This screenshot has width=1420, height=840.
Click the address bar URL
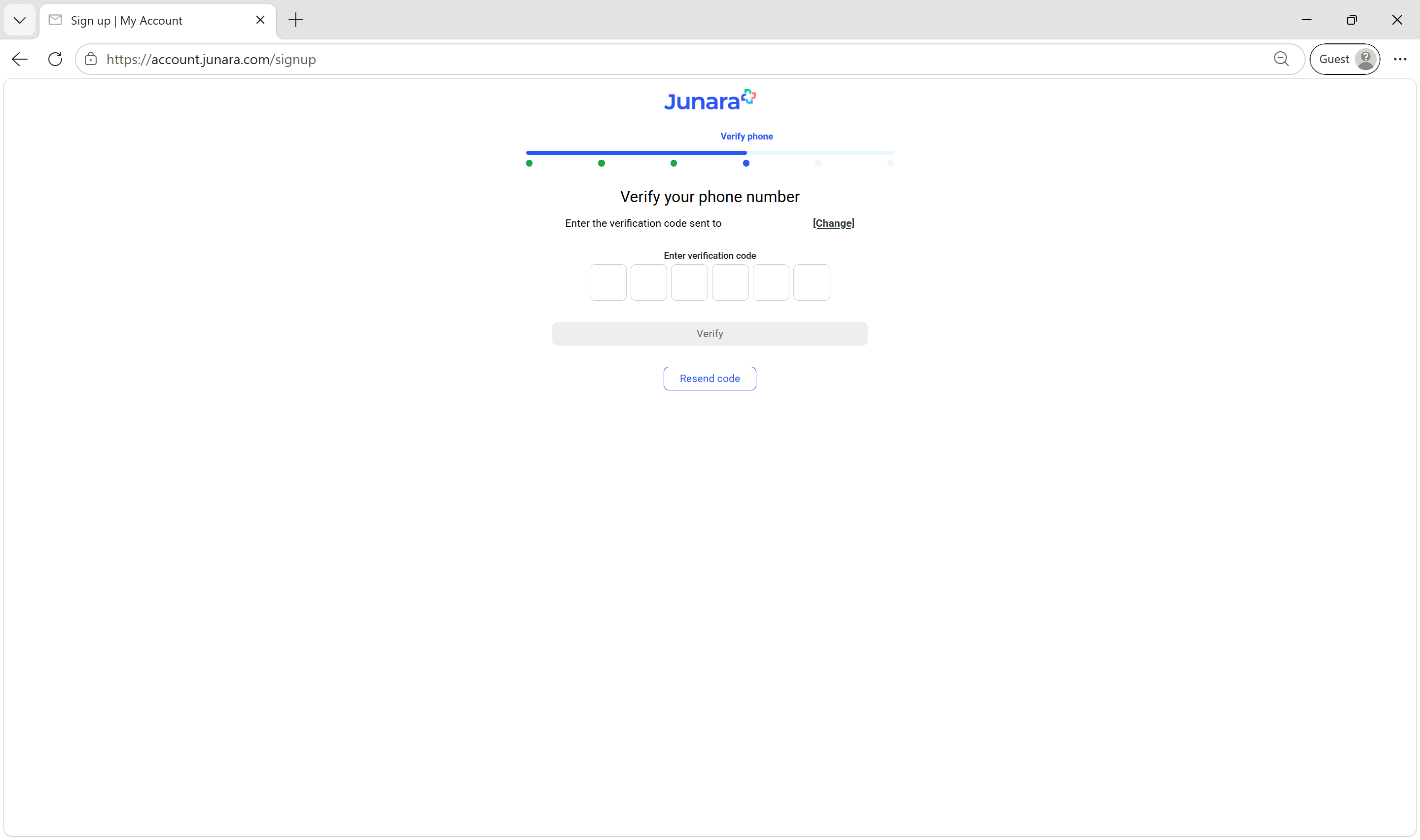pyautogui.click(x=211, y=60)
